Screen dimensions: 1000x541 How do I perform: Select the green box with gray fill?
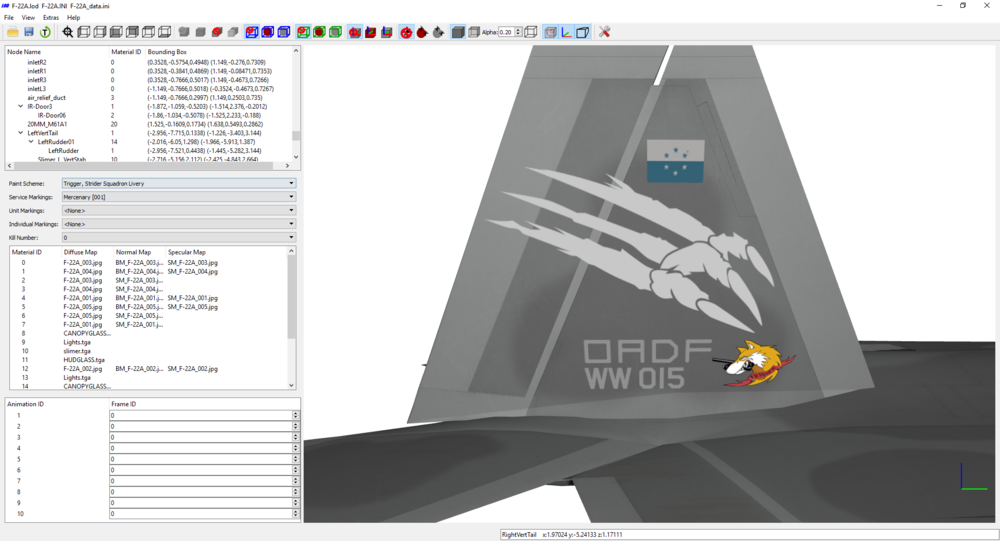click(x=335, y=32)
